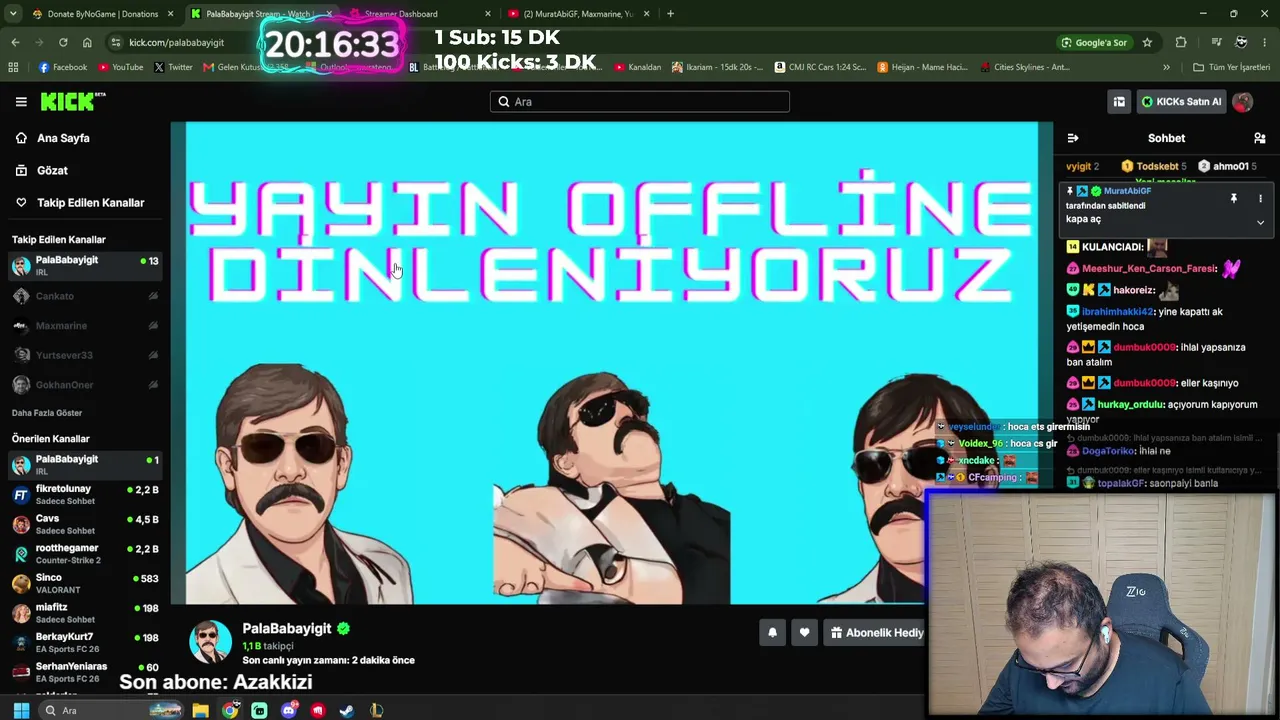The width and height of the screenshot is (1280, 720).
Task: Open followed channel Cankato
Action: (85, 296)
